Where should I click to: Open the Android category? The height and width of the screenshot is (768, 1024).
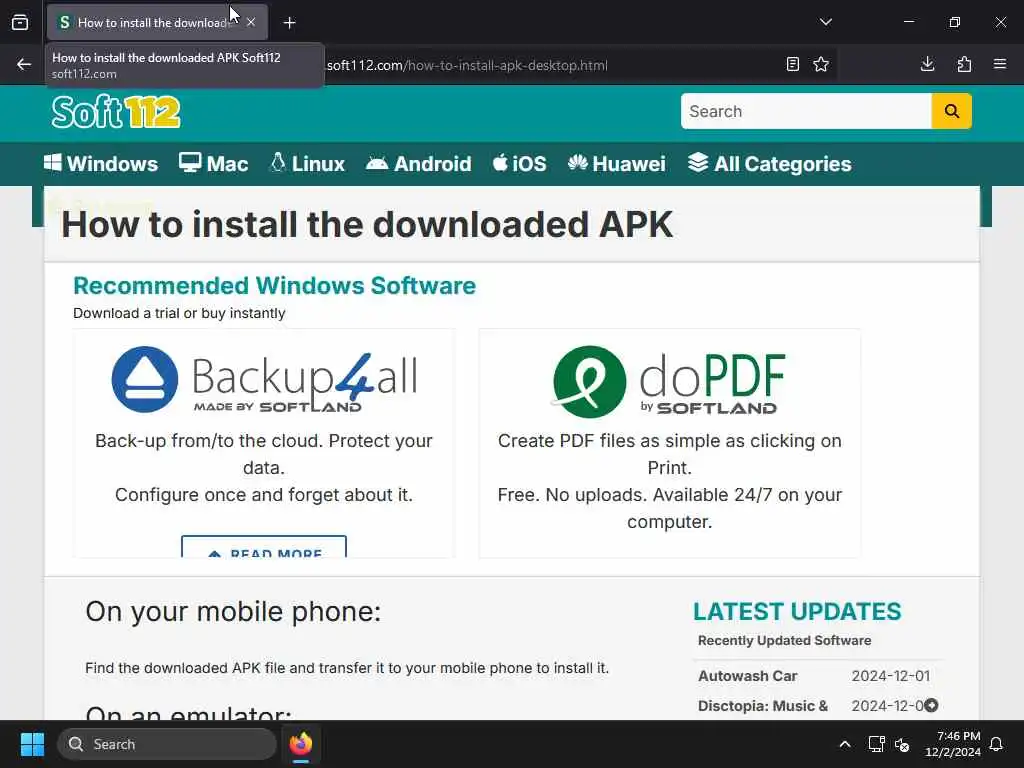tap(419, 163)
